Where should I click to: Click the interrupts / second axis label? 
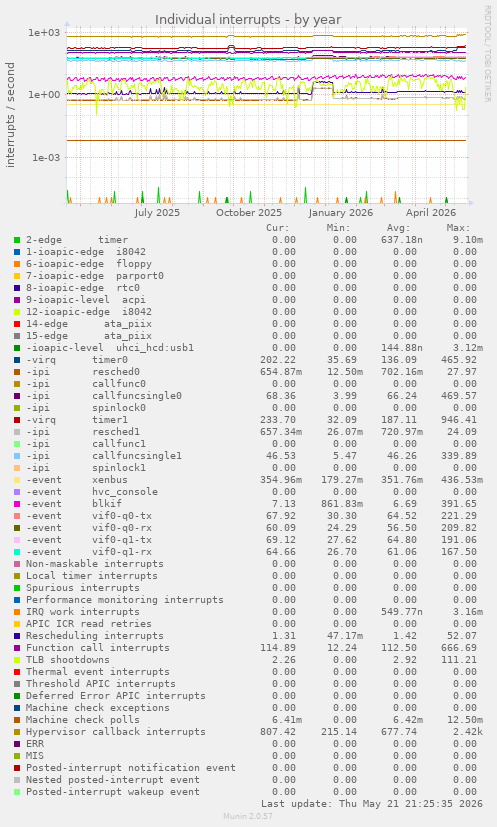click(x=10, y=115)
